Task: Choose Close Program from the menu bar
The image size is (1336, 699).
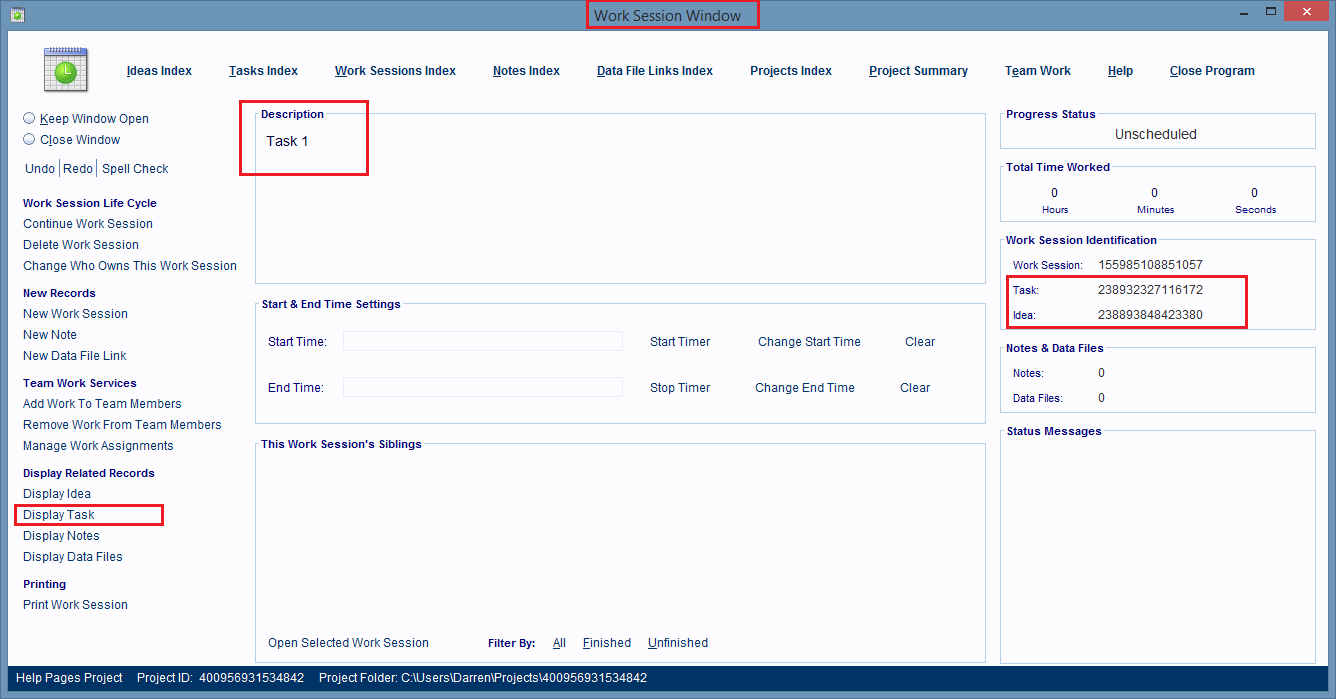Action: (1212, 71)
